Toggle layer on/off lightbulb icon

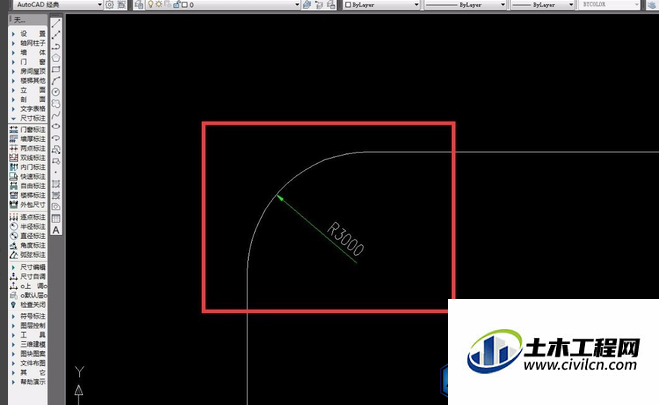pos(150,5)
